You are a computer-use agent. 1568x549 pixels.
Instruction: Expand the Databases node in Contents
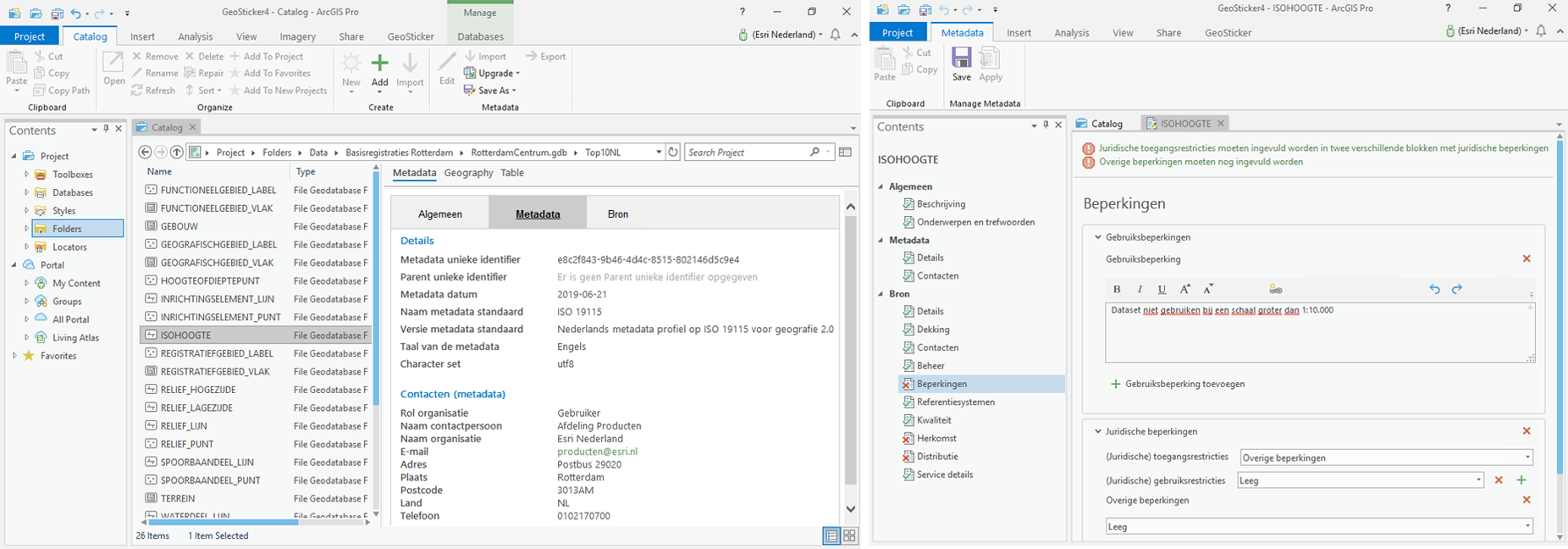[x=26, y=192]
